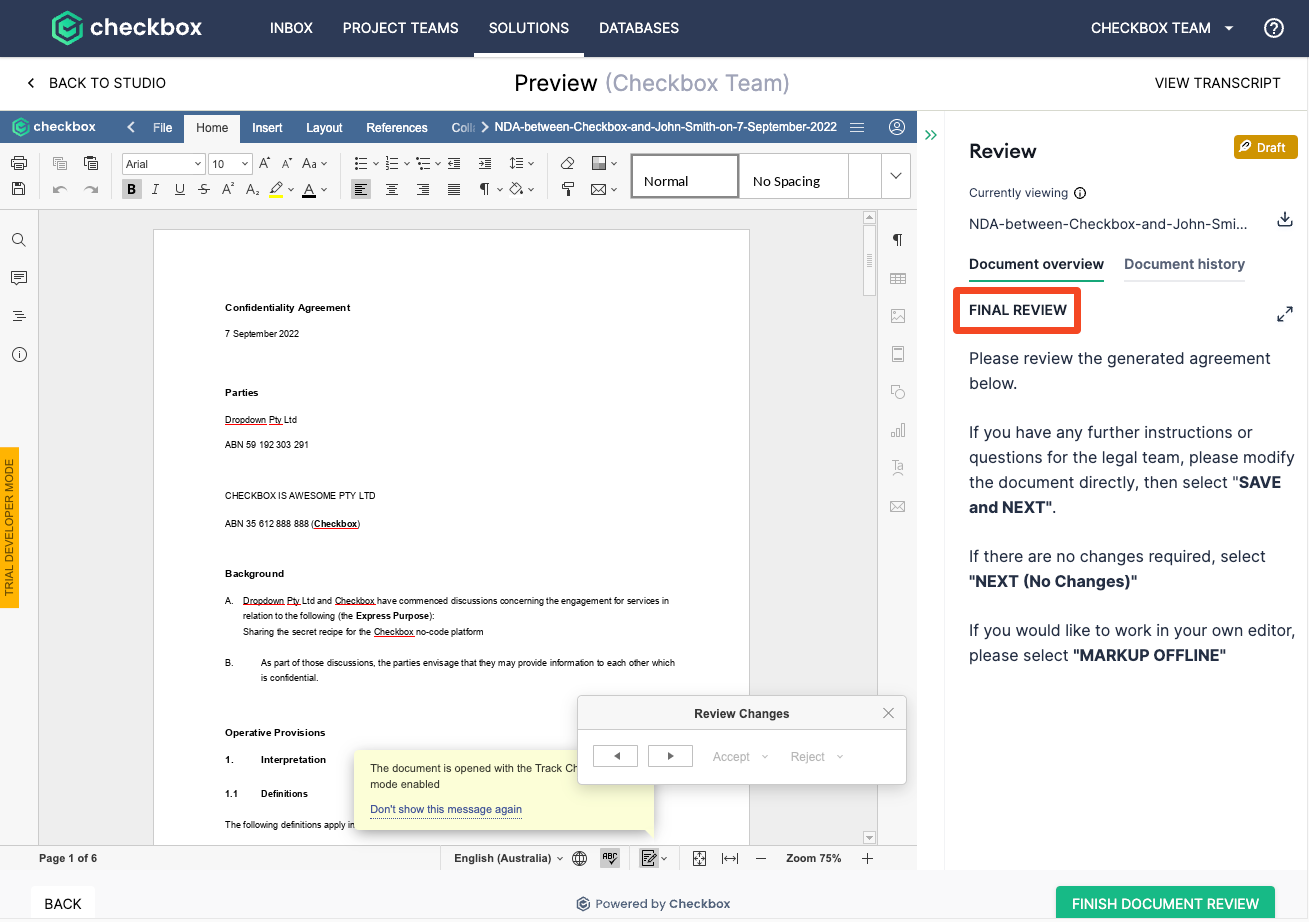Toggle fit to page zoom

tap(700, 858)
